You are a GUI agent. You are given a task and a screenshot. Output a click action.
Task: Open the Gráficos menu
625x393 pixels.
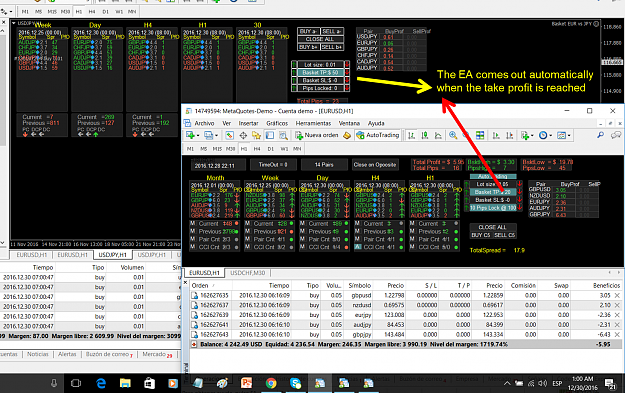point(277,124)
